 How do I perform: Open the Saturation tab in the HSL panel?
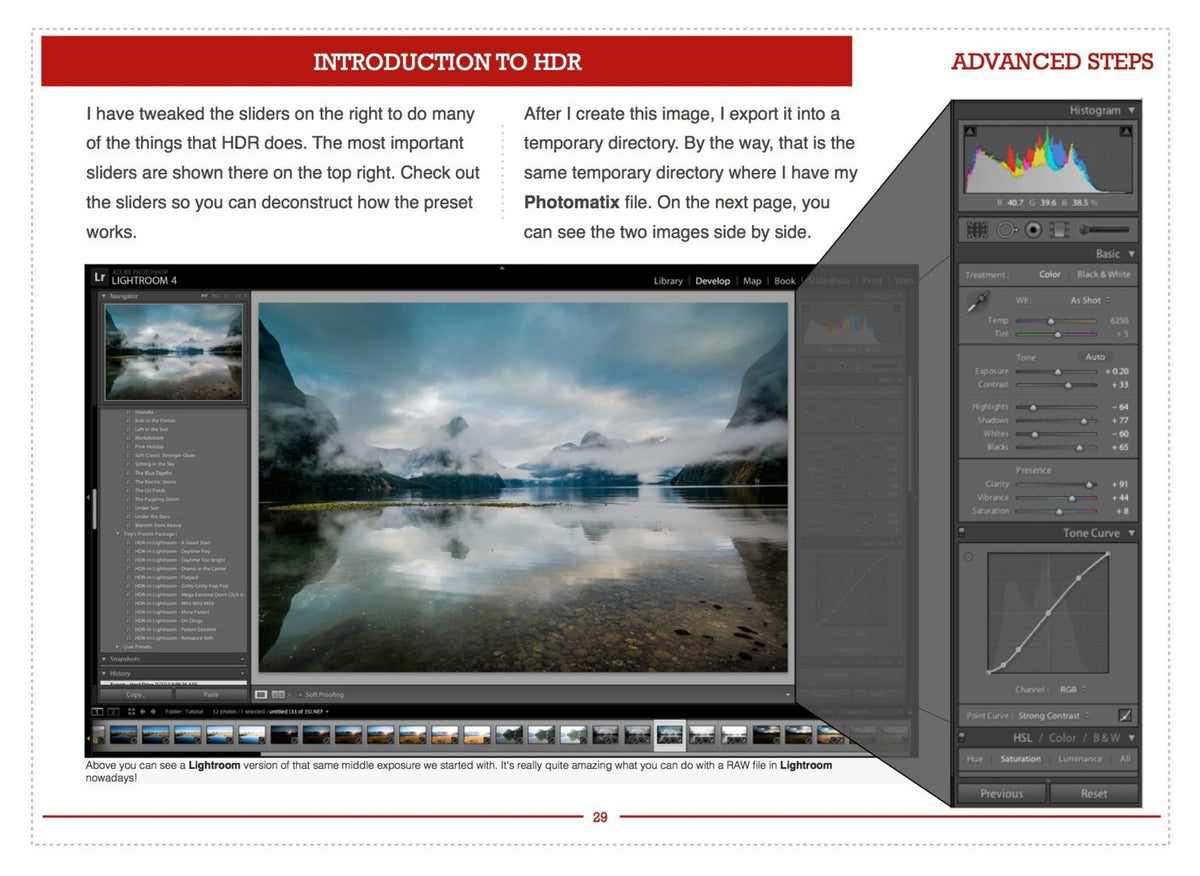tap(1021, 759)
